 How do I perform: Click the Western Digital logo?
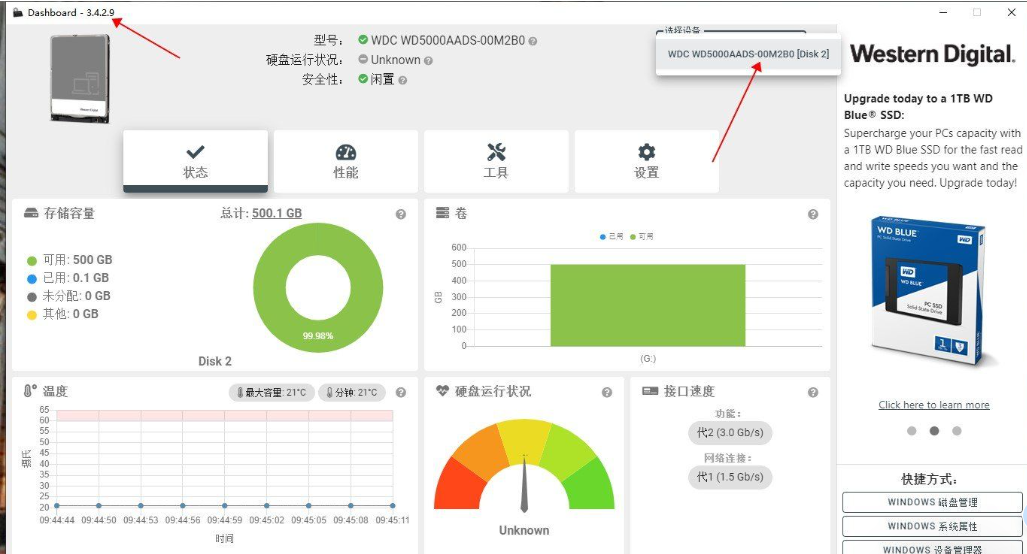[x=933, y=54]
